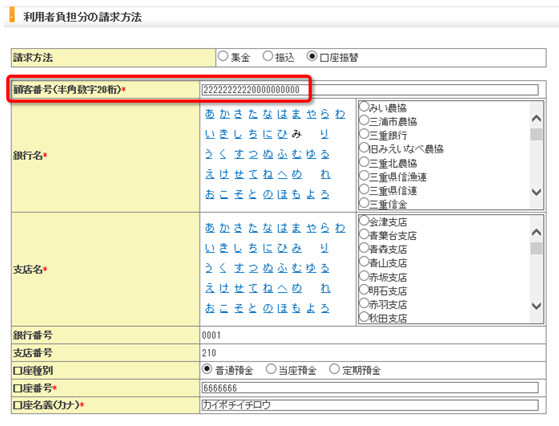Select 三重銀行 in the bank list
The image size is (559, 426).
pyautogui.click(x=364, y=134)
